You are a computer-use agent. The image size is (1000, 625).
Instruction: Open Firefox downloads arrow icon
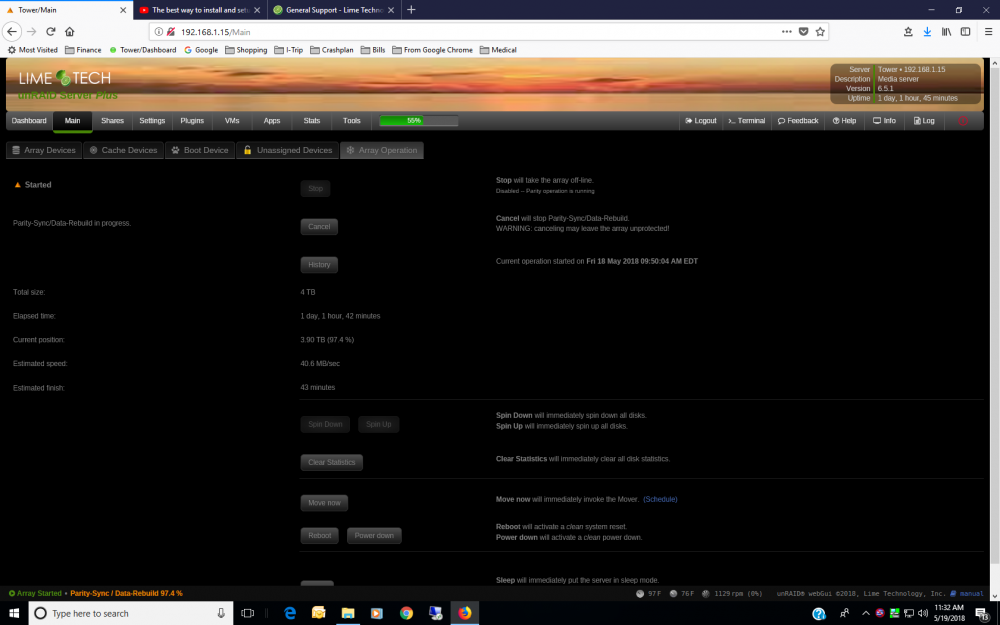pos(927,31)
